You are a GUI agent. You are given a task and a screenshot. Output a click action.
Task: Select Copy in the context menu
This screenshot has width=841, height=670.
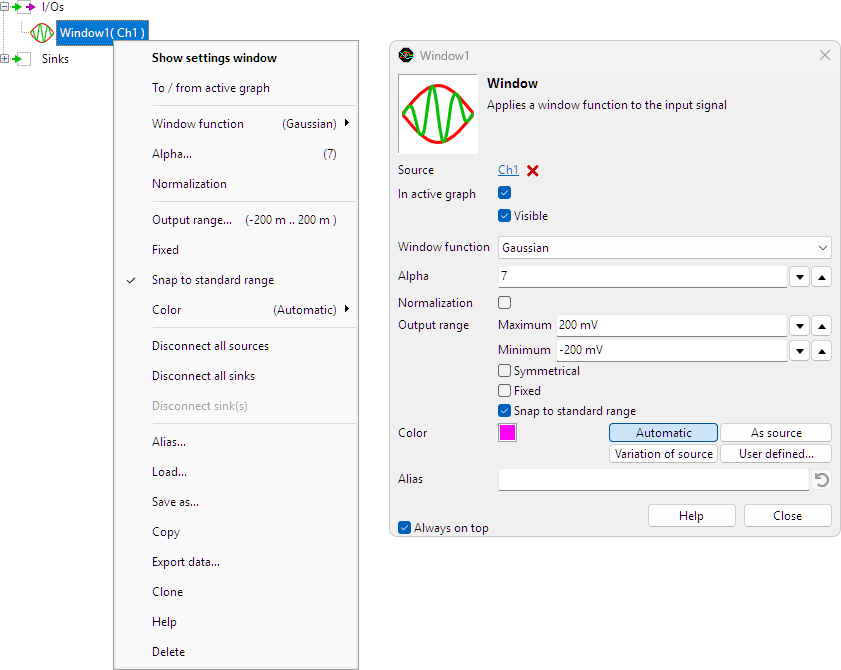click(236, 532)
